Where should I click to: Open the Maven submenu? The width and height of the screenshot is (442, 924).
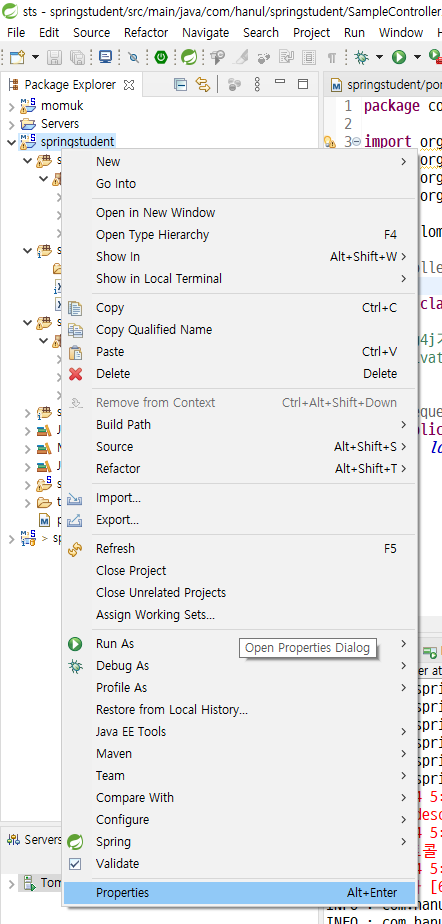pos(238,754)
